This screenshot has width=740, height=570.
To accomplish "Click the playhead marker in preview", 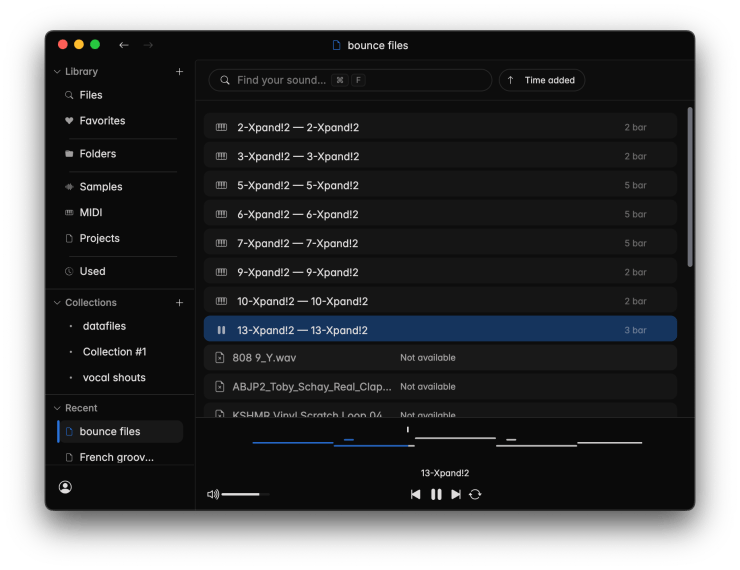I will (x=408, y=429).
